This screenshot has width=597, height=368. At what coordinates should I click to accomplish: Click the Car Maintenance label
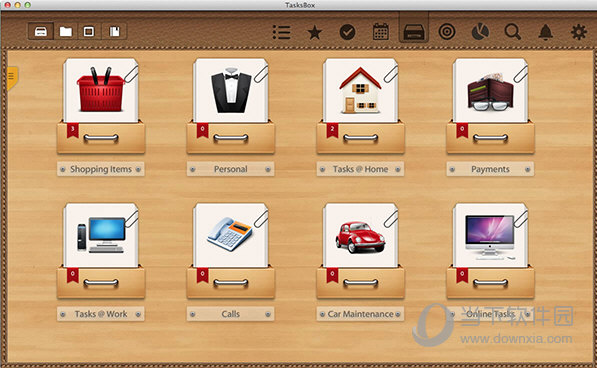361,314
